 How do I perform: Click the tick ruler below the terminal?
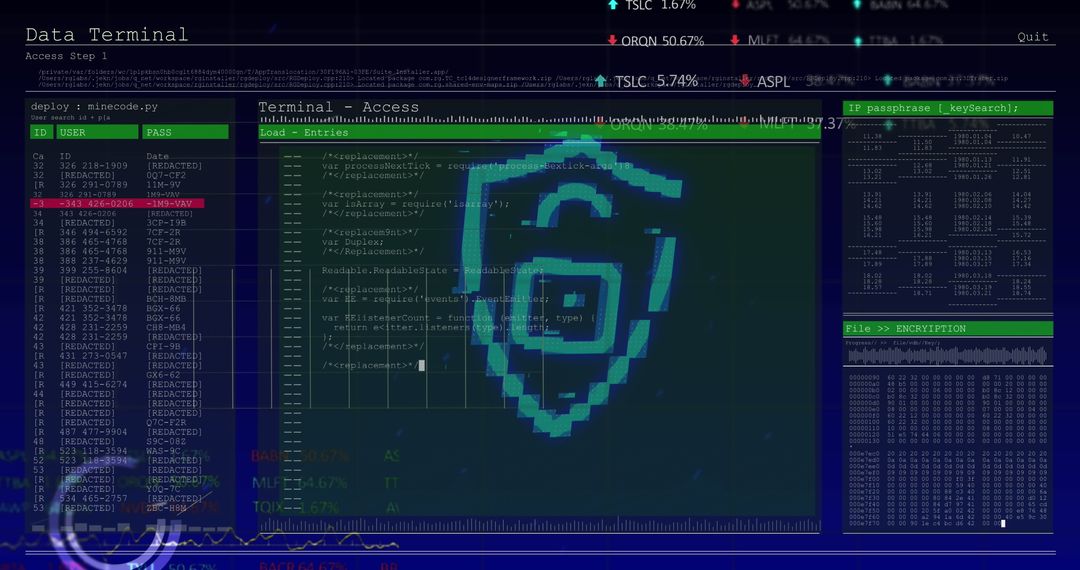[539, 525]
